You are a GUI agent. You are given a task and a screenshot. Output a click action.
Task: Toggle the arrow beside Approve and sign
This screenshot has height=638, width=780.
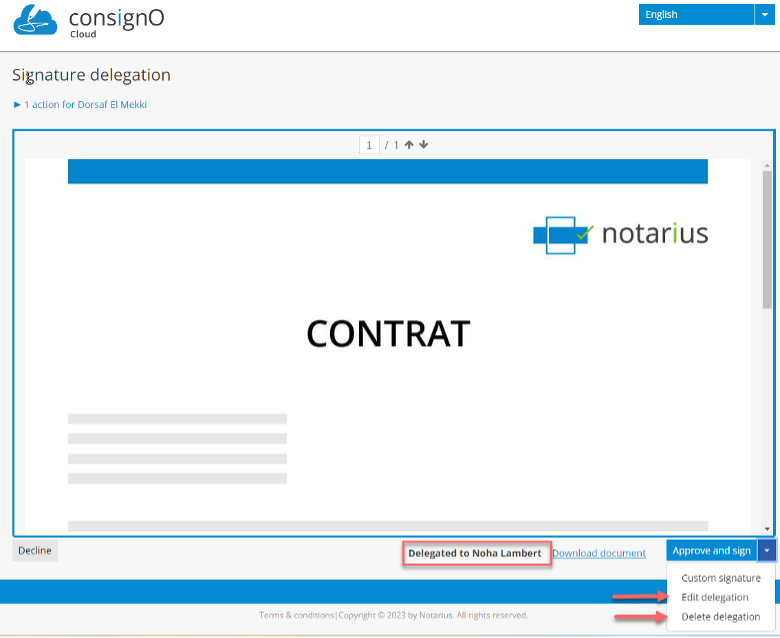click(766, 551)
